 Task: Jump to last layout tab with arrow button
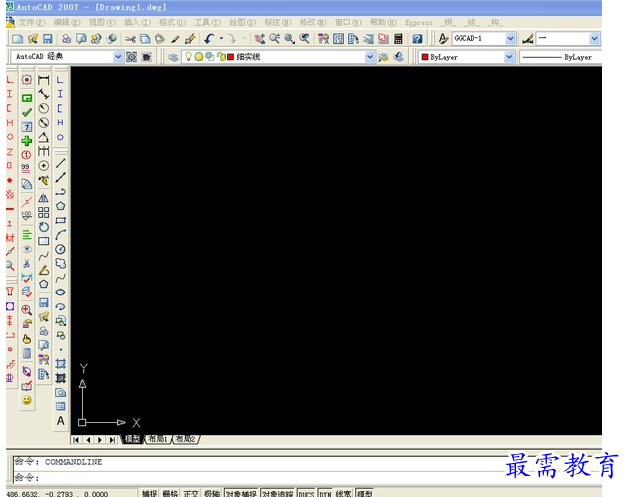113,440
